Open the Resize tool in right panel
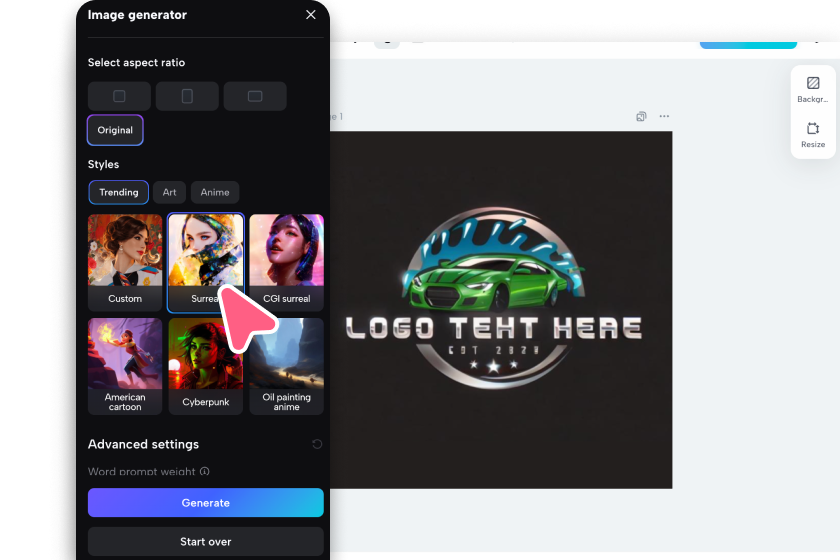The width and height of the screenshot is (840, 560). click(x=813, y=135)
